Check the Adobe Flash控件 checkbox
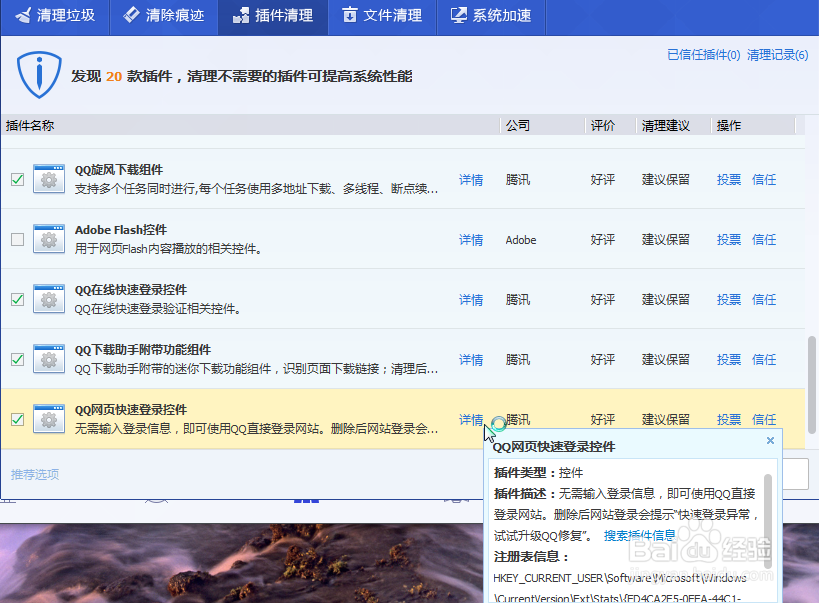 pos(17,239)
